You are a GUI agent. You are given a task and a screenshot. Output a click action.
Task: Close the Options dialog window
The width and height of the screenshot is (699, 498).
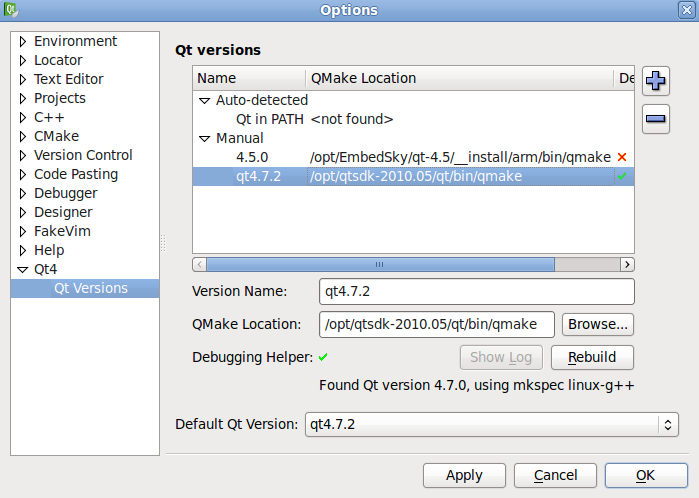click(x=687, y=10)
